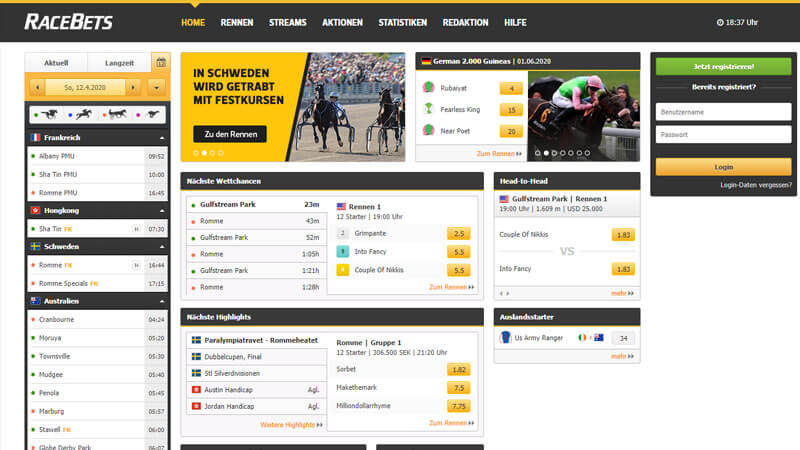Image resolution: width=800 pixels, height=450 pixels.
Task: Focus the Passwort field
Action: click(723, 135)
